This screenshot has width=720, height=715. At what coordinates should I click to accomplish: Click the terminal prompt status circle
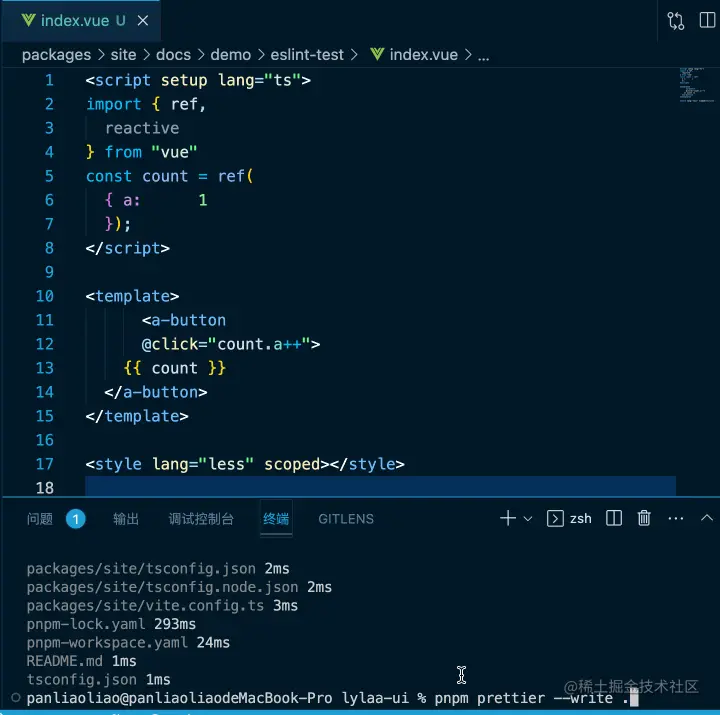[16, 698]
